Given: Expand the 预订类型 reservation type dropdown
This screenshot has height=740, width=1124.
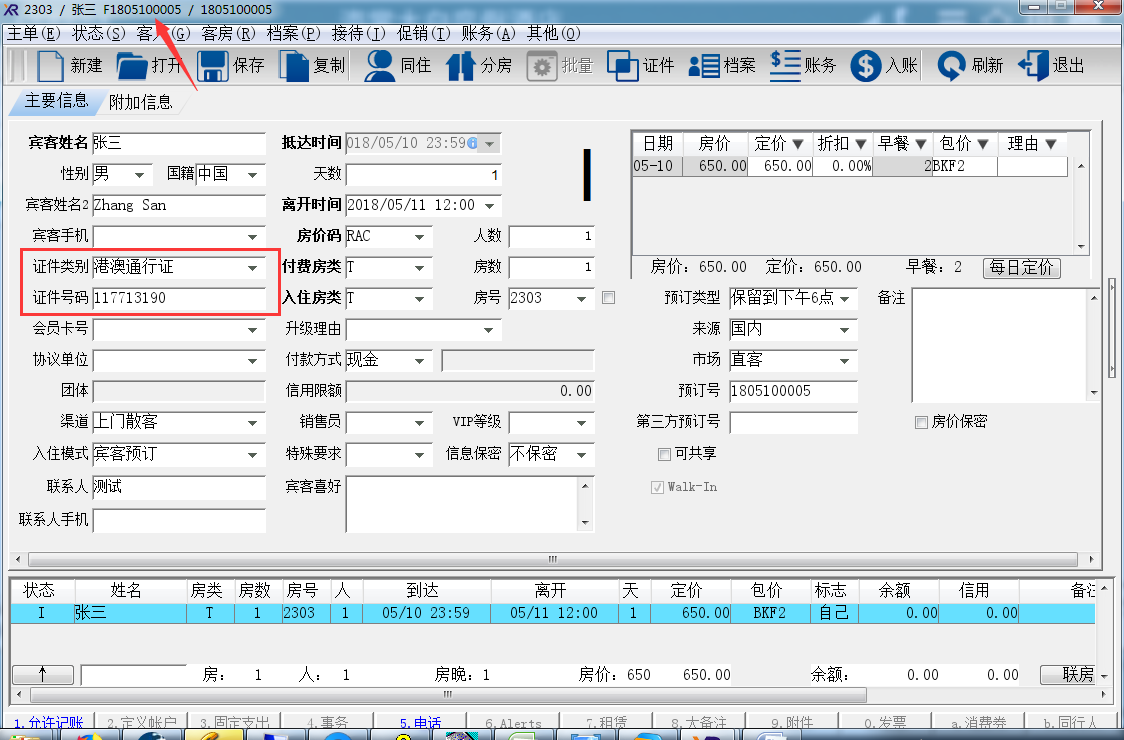Looking at the screenshot, I should pyautogui.click(x=844, y=298).
